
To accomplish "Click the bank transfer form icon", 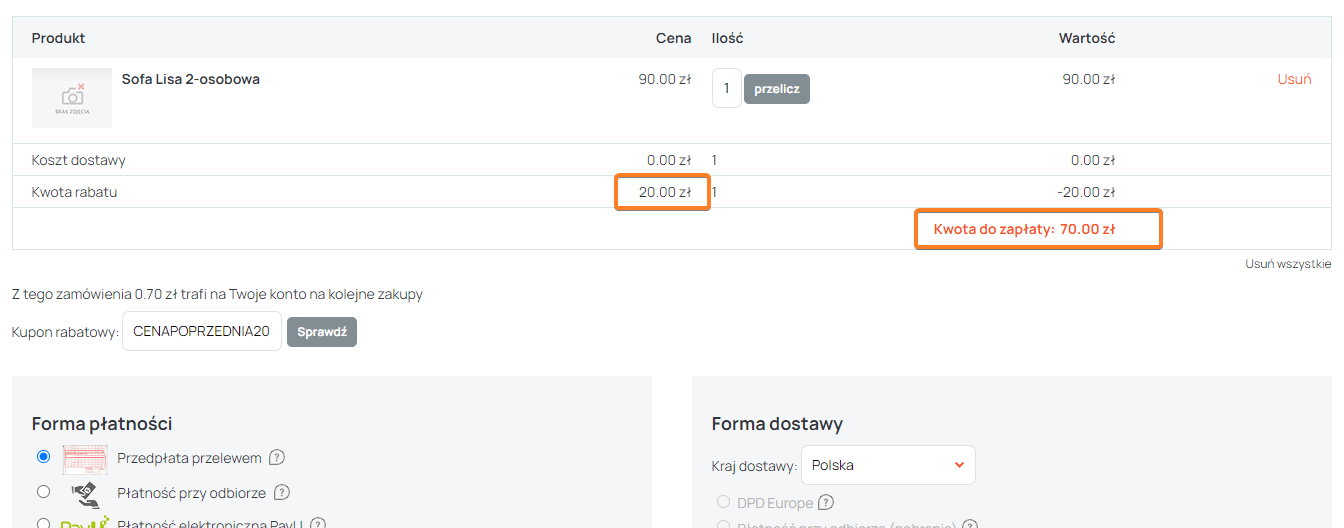I will click(x=85, y=459).
